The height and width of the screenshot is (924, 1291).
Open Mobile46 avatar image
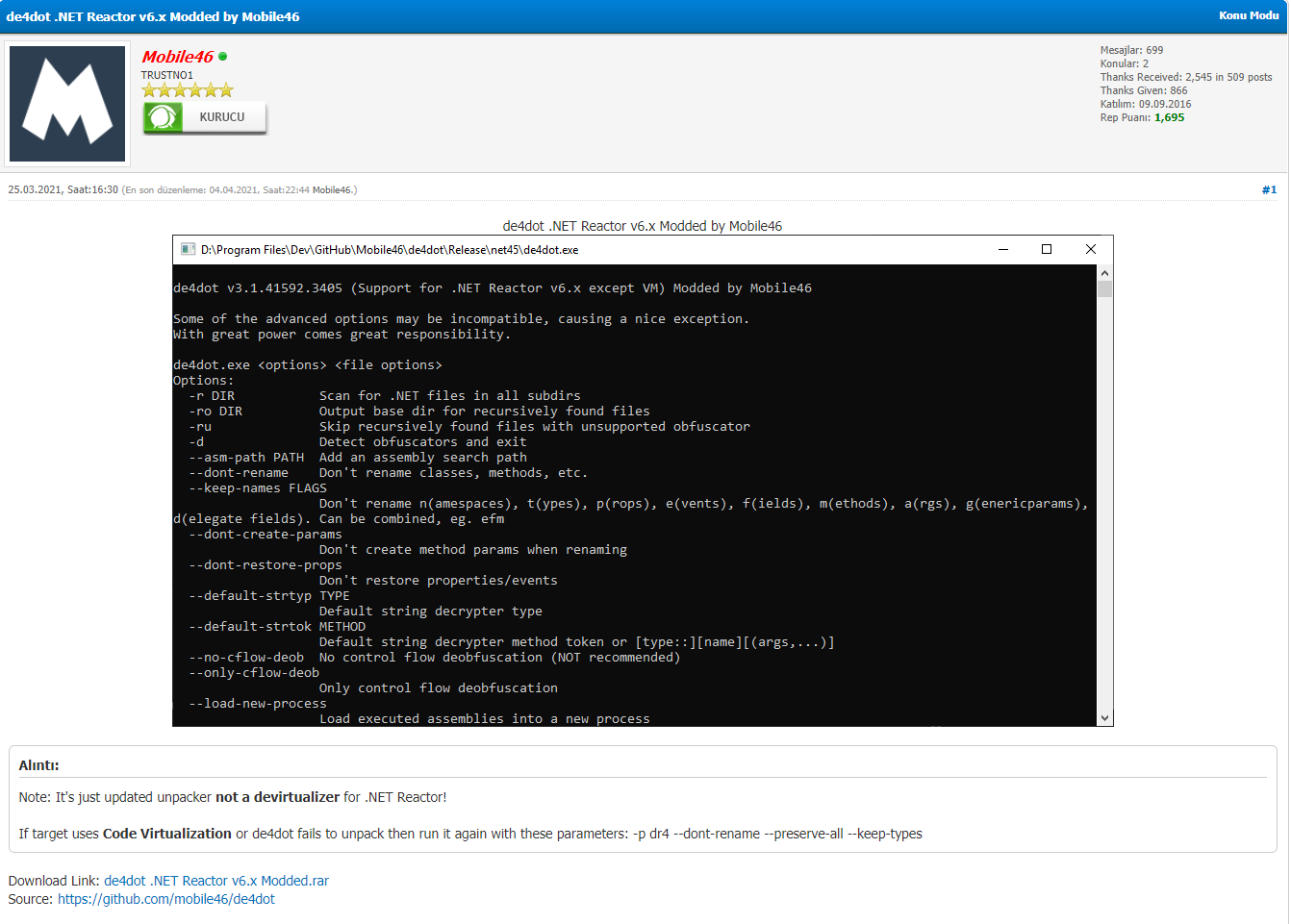click(x=67, y=104)
